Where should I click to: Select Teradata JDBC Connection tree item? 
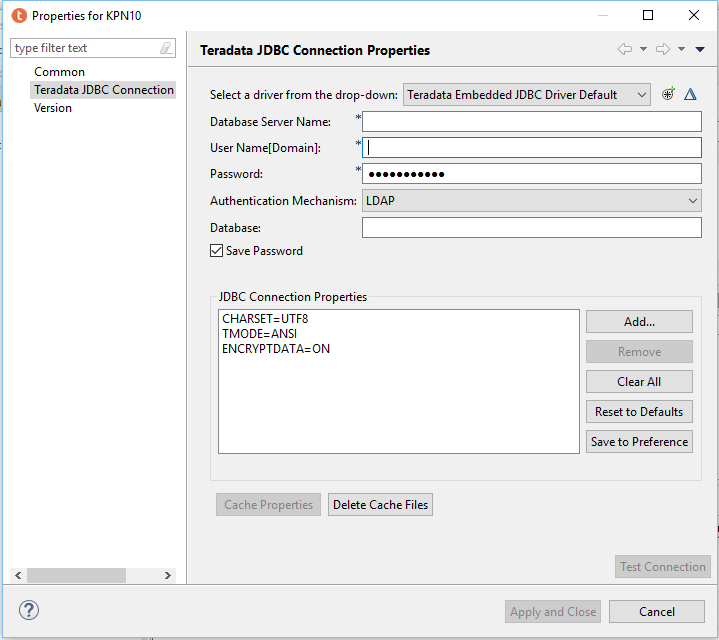point(104,90)
